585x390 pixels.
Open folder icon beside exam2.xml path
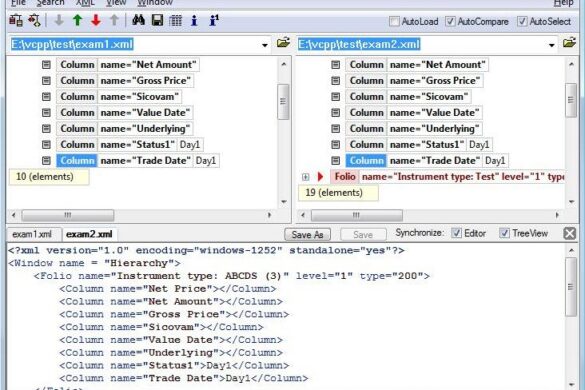pyautogui.click(x=569, y=43)
